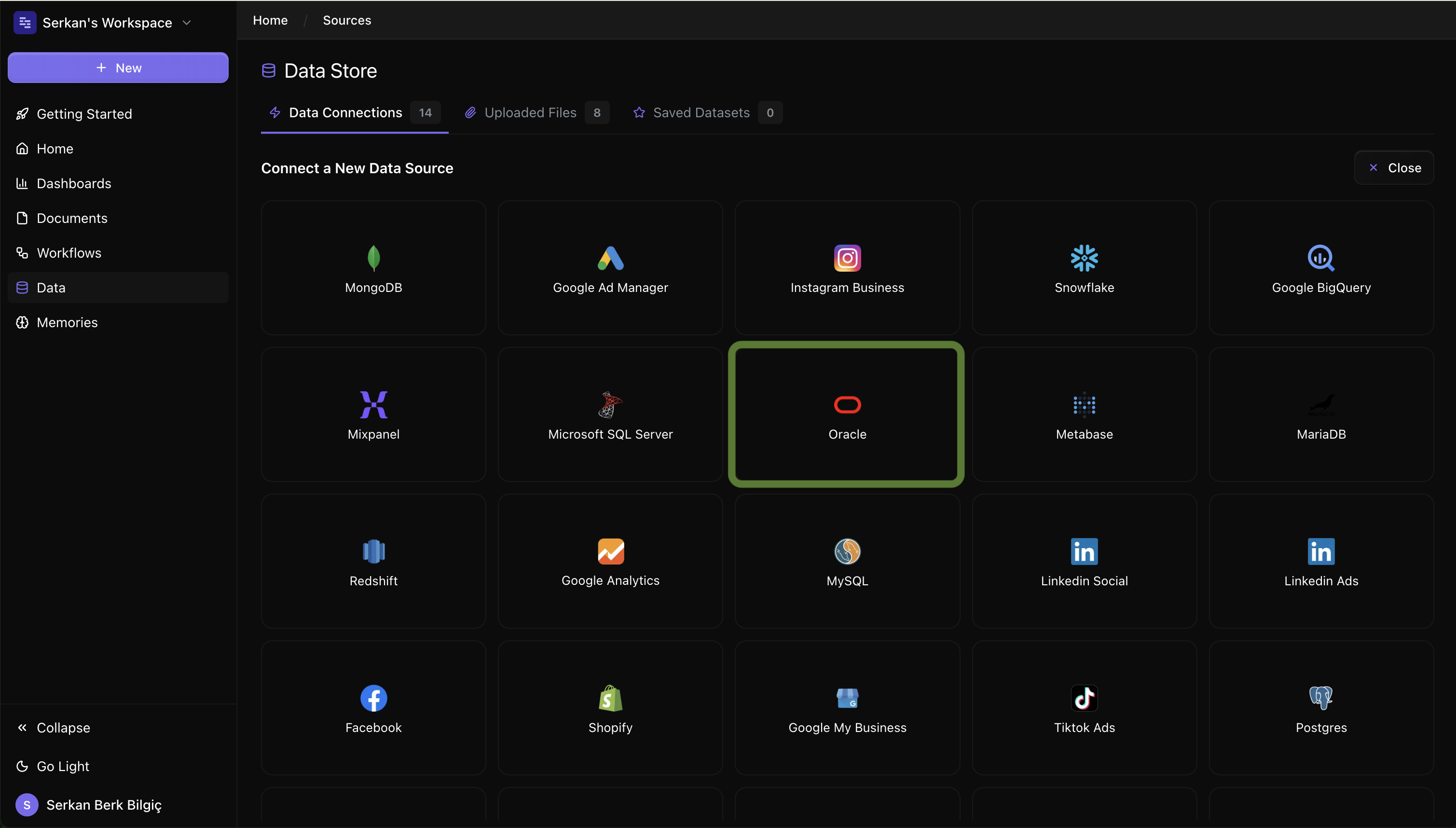Open Data in the sidebar
The image size is (1456, 828).
click(118, 287)
